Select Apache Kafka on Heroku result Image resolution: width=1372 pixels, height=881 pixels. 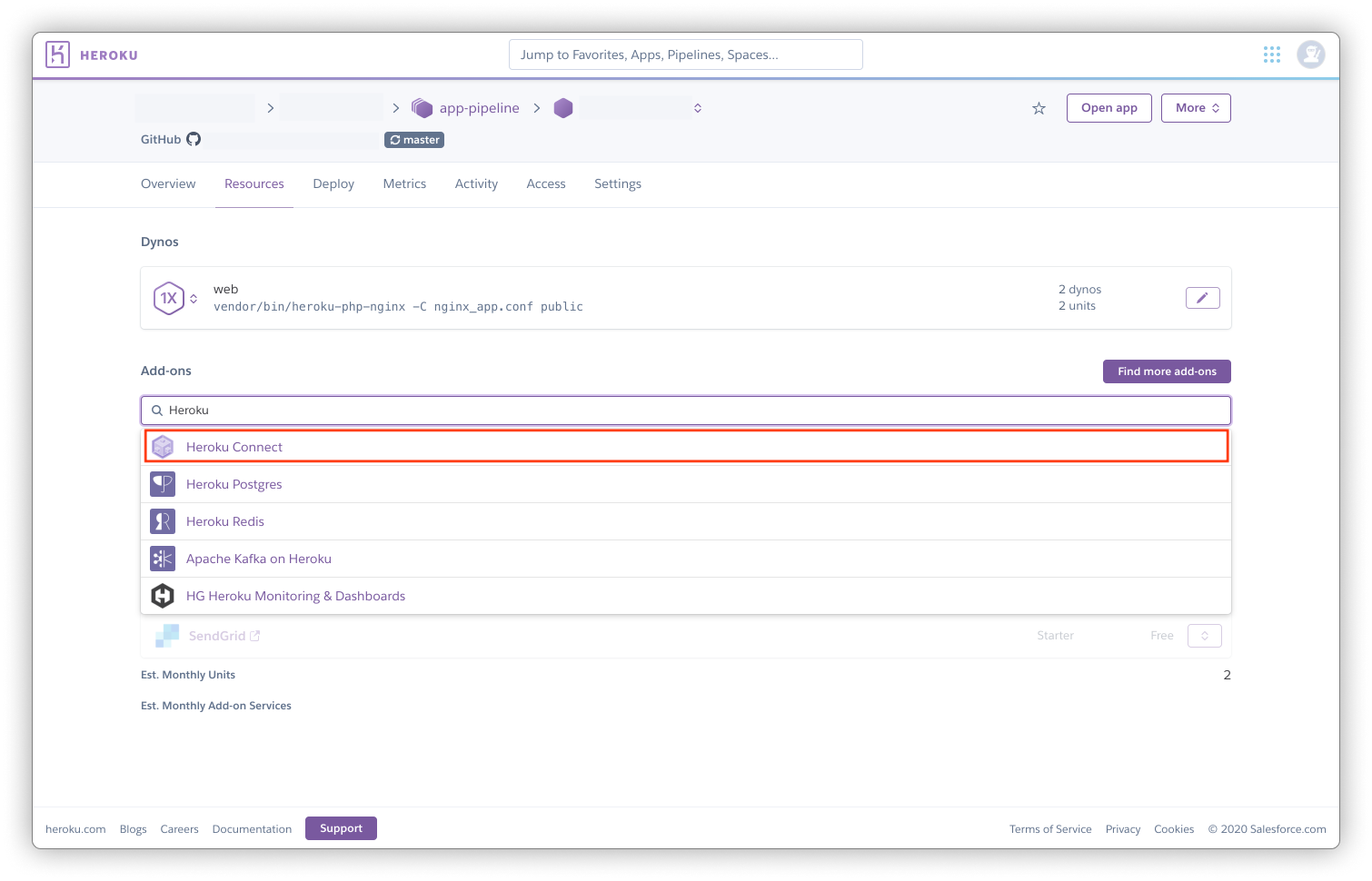686,559
